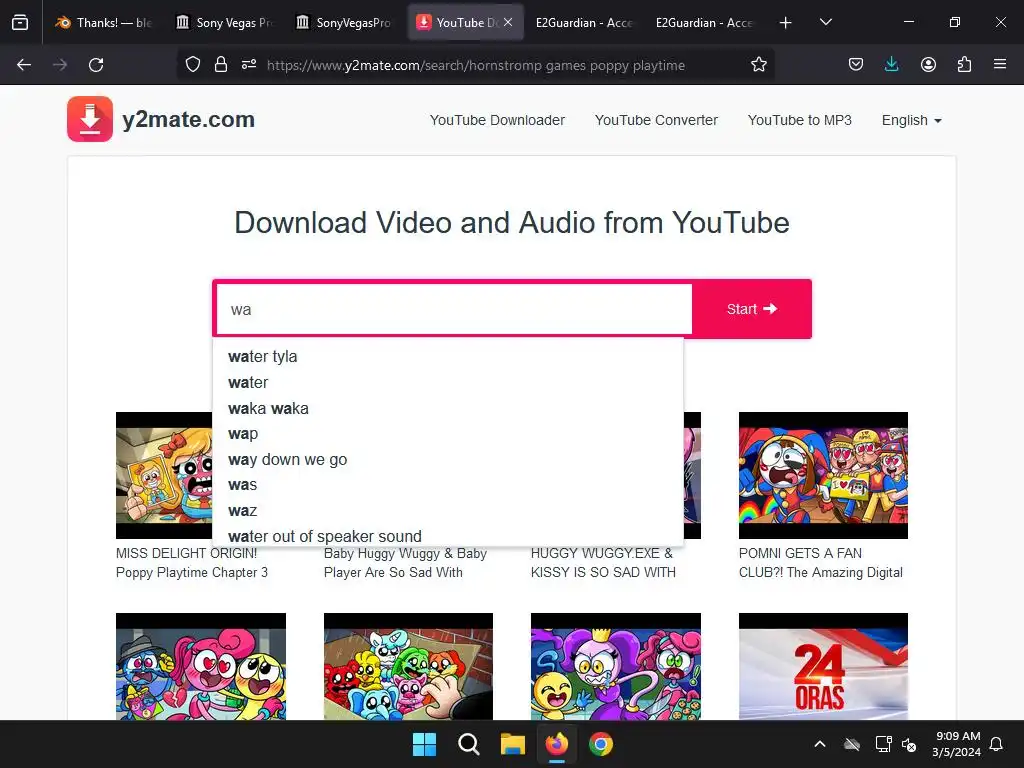Viewport: 1024px width, 768px height.
Task: Open the muted volume tray icon
Action: [909, 744]
